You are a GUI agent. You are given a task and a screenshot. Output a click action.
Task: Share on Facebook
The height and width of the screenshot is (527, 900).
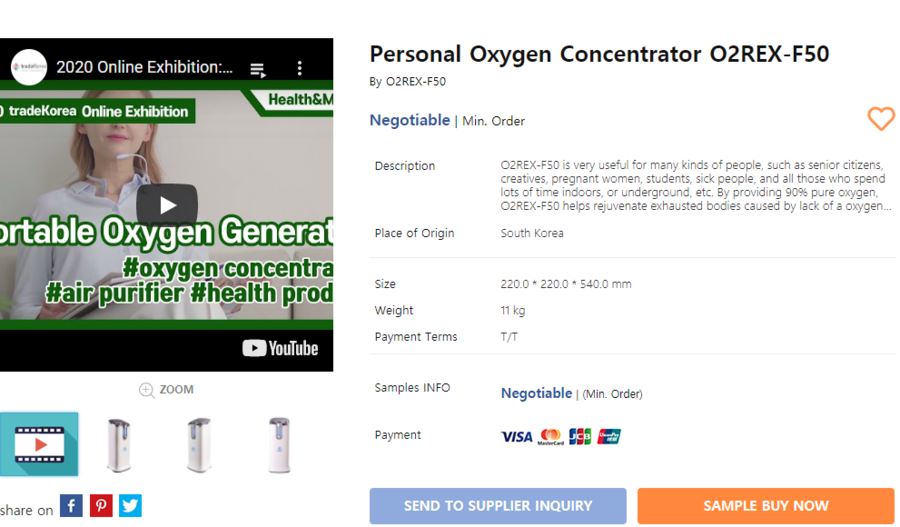click(71, 506)
